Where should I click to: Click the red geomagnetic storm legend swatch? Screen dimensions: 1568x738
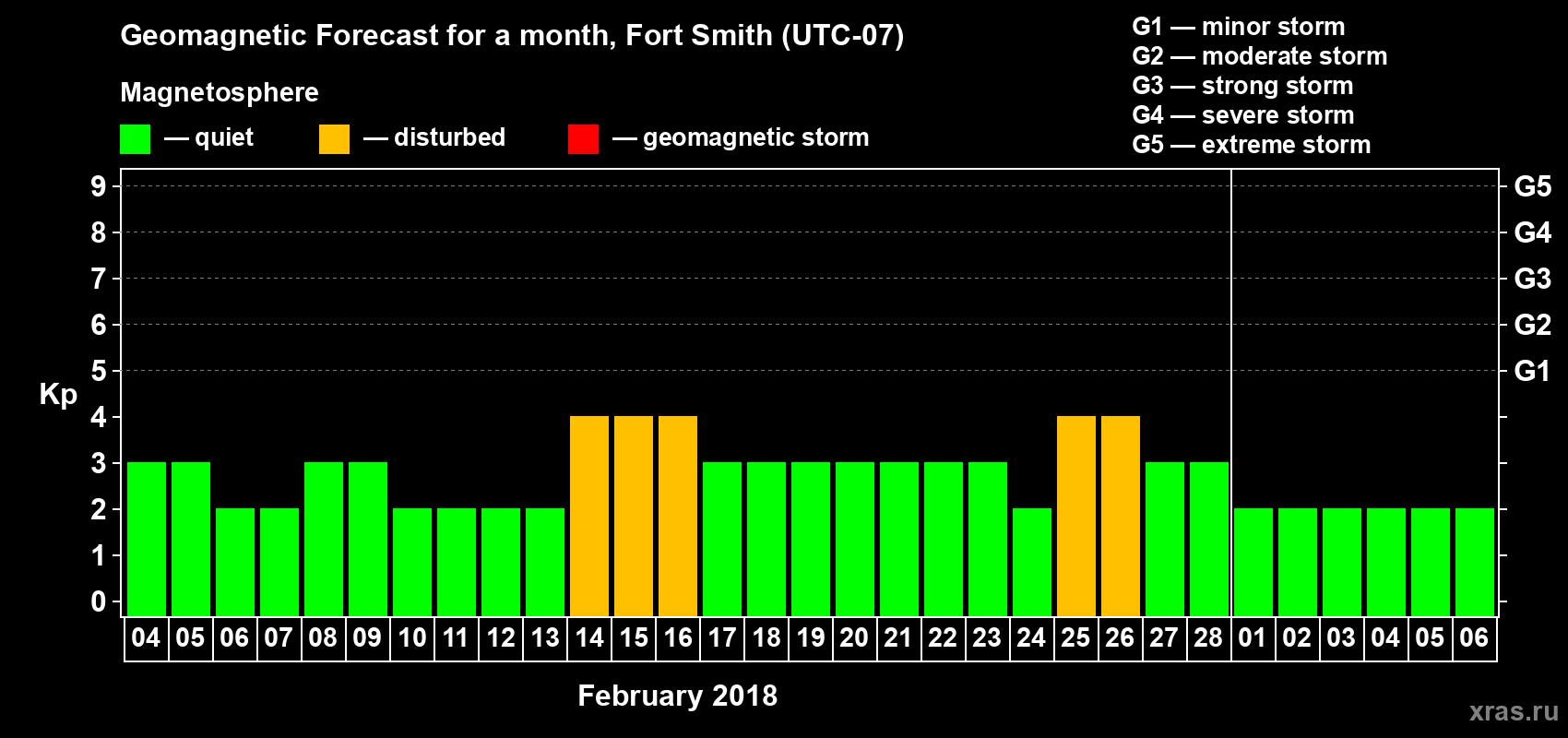tap(583, 139)
